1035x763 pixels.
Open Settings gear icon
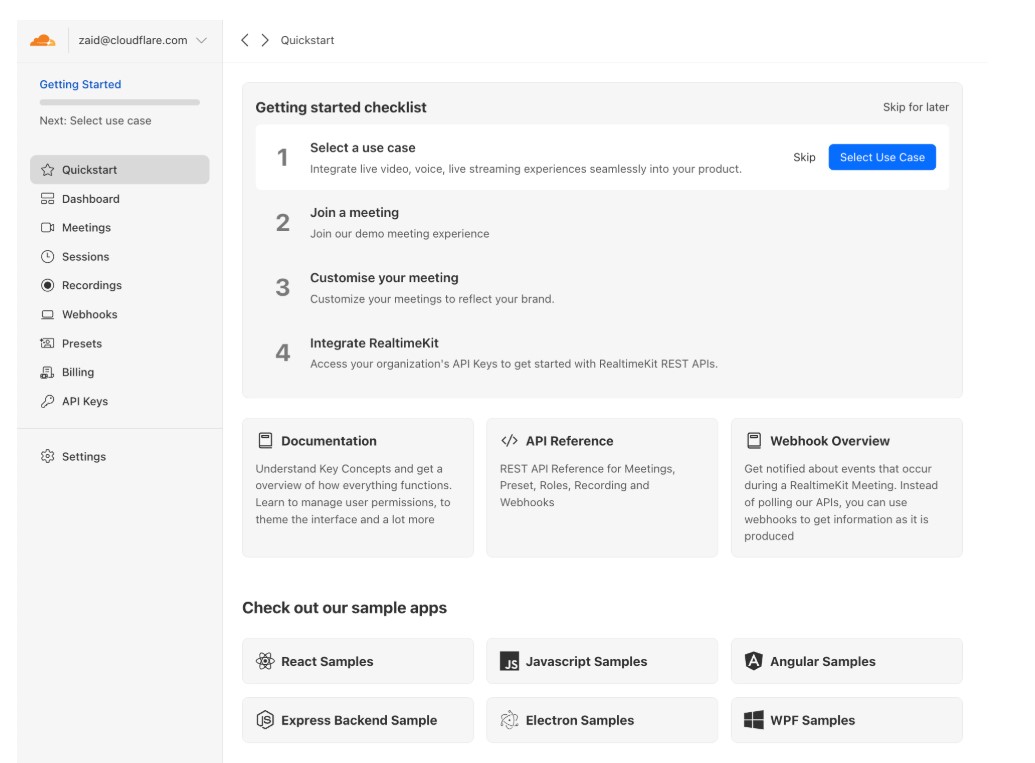[x=47, y=457]
